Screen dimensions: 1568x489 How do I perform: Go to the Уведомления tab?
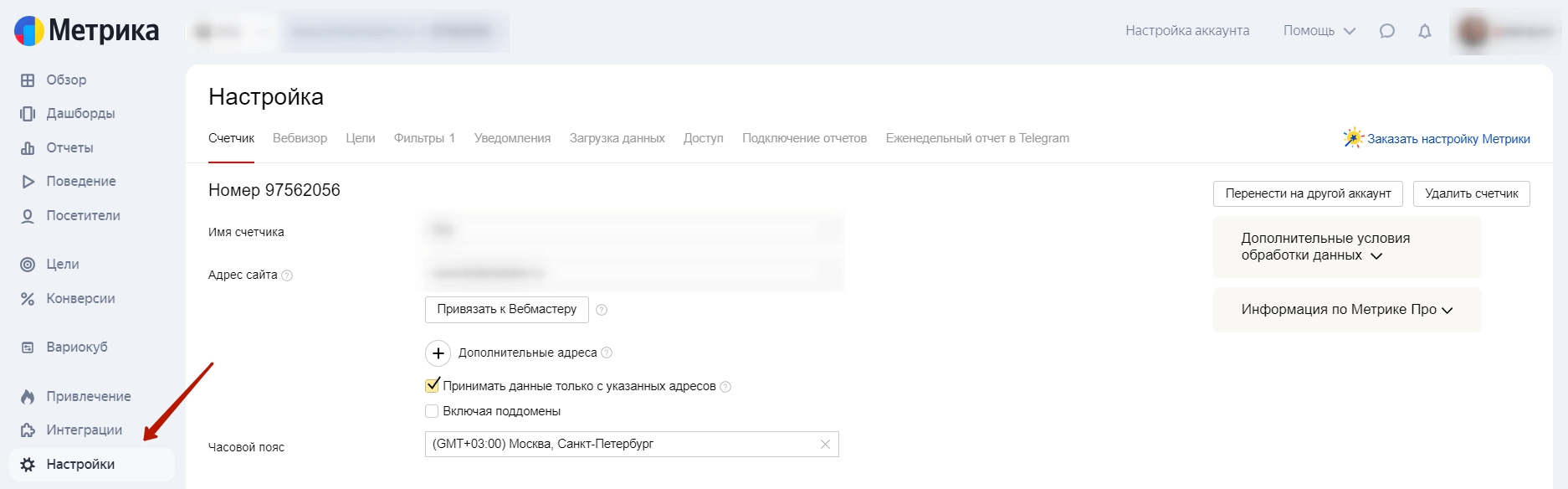pos(512,139)
